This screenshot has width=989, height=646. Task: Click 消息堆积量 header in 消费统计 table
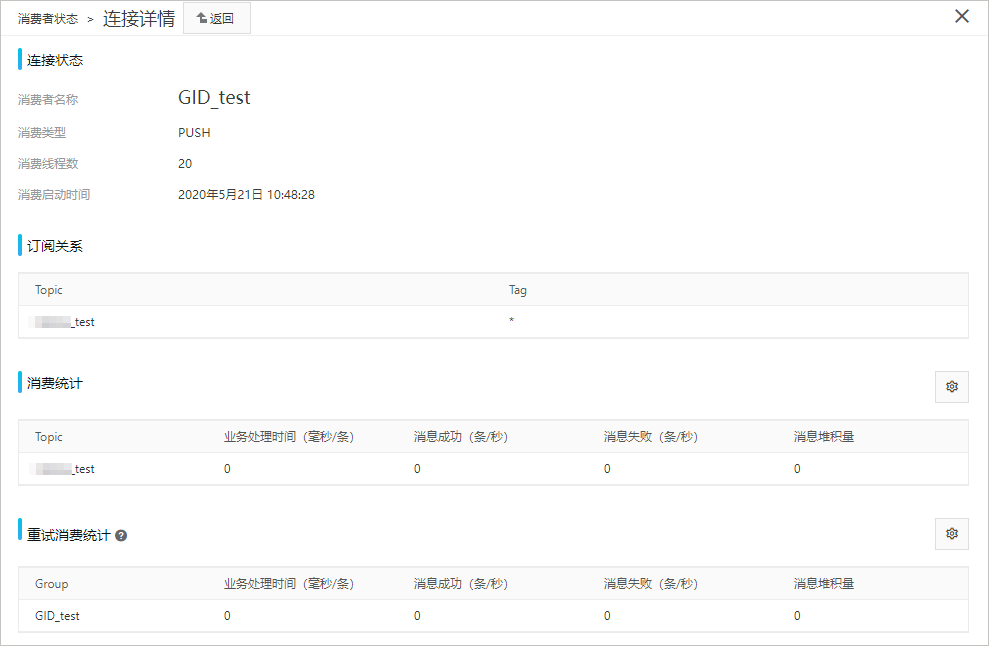coord(824,437)
